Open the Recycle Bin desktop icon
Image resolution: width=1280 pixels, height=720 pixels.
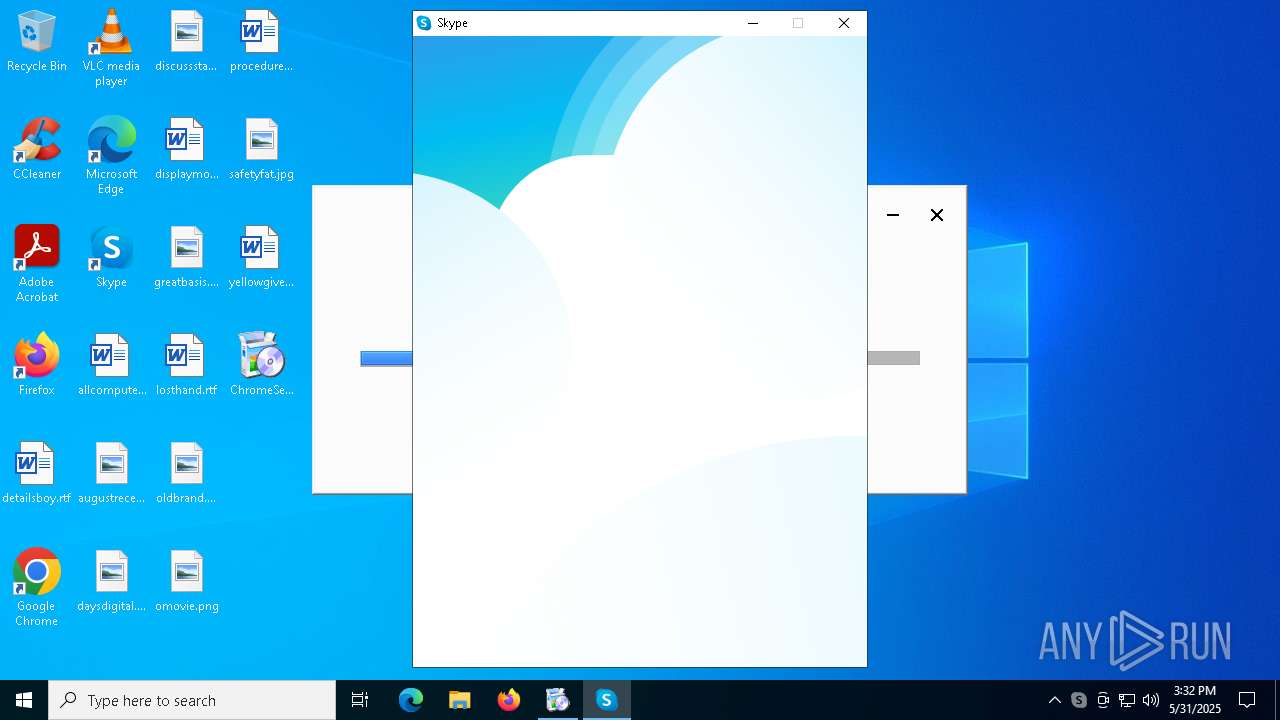(37, 42)
